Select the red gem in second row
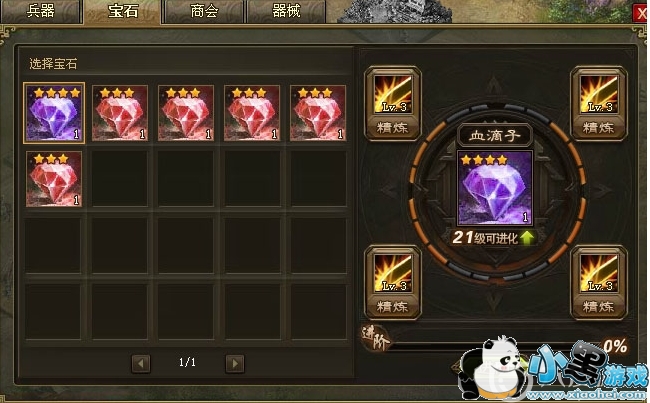The width and height of the screenshot is (650, 403). (x=54, y=179)
